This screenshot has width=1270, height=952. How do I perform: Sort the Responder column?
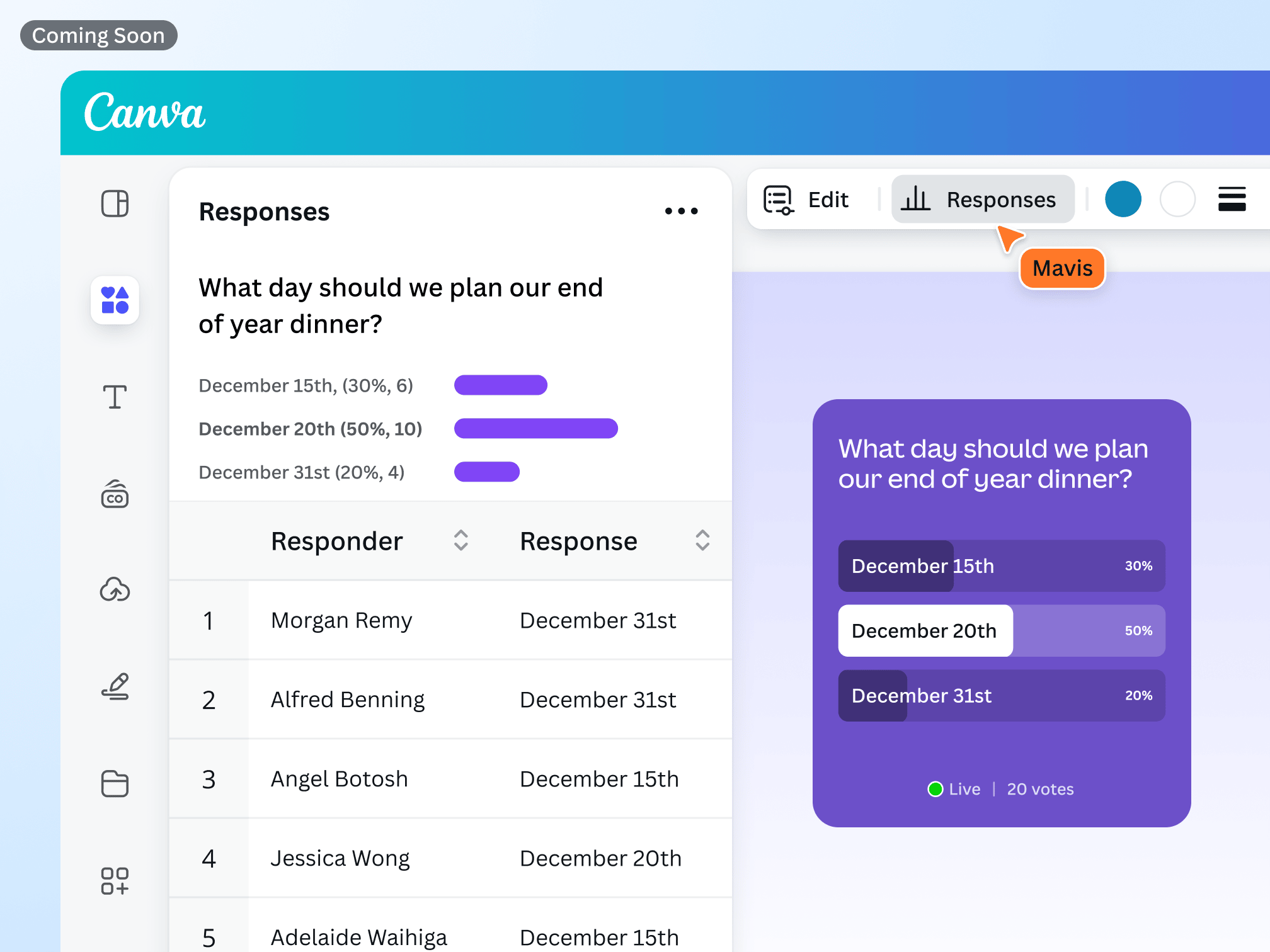[x=461, y=540]
